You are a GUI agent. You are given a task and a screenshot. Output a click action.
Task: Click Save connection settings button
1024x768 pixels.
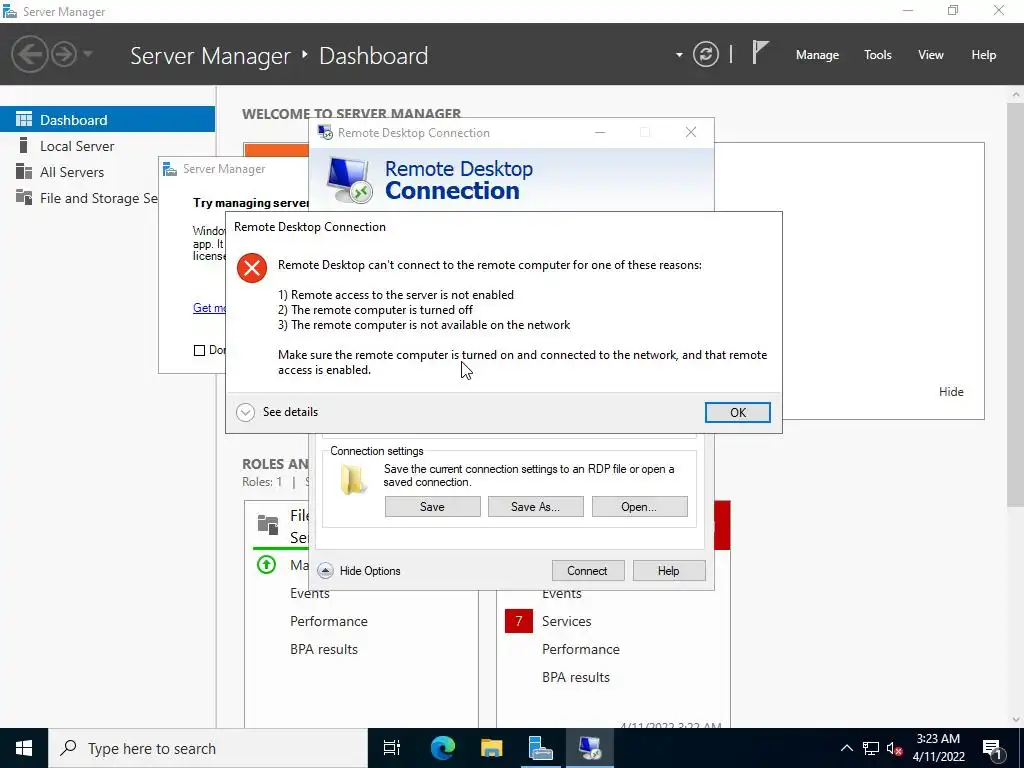[432, 506]
